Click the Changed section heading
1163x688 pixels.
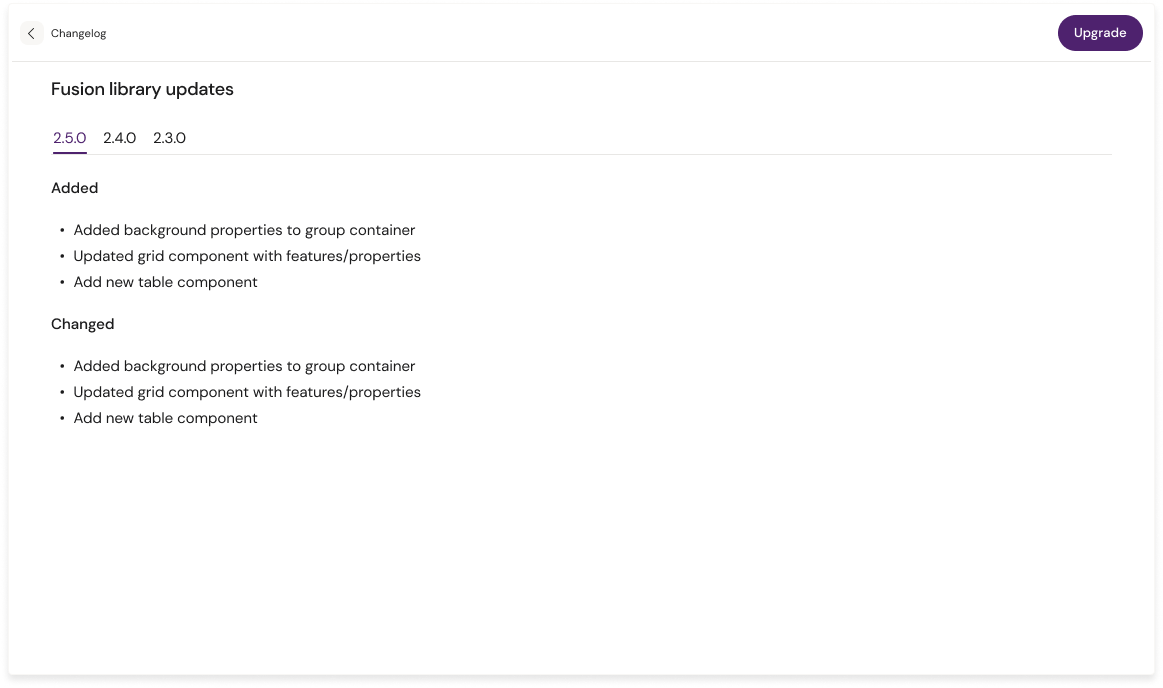82,324
